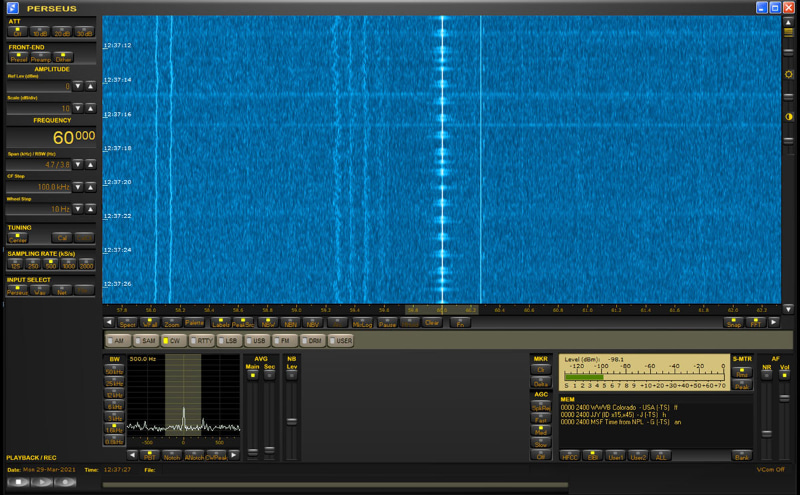Set attenuator to 30 dB
This screenshot has height=495, width=800.
[x=84, y=32]
